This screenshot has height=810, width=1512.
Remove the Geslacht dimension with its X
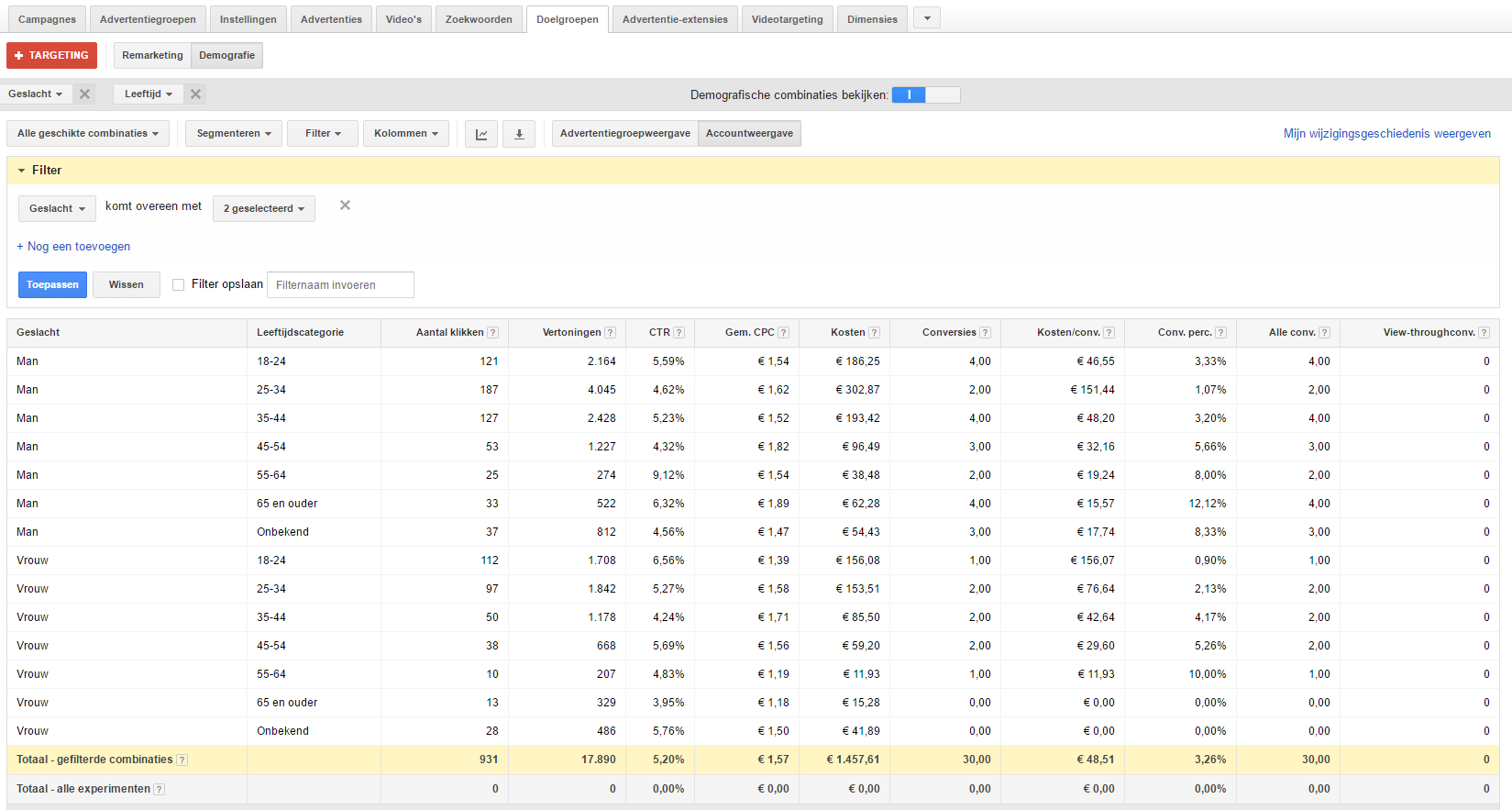pos(84,94)
